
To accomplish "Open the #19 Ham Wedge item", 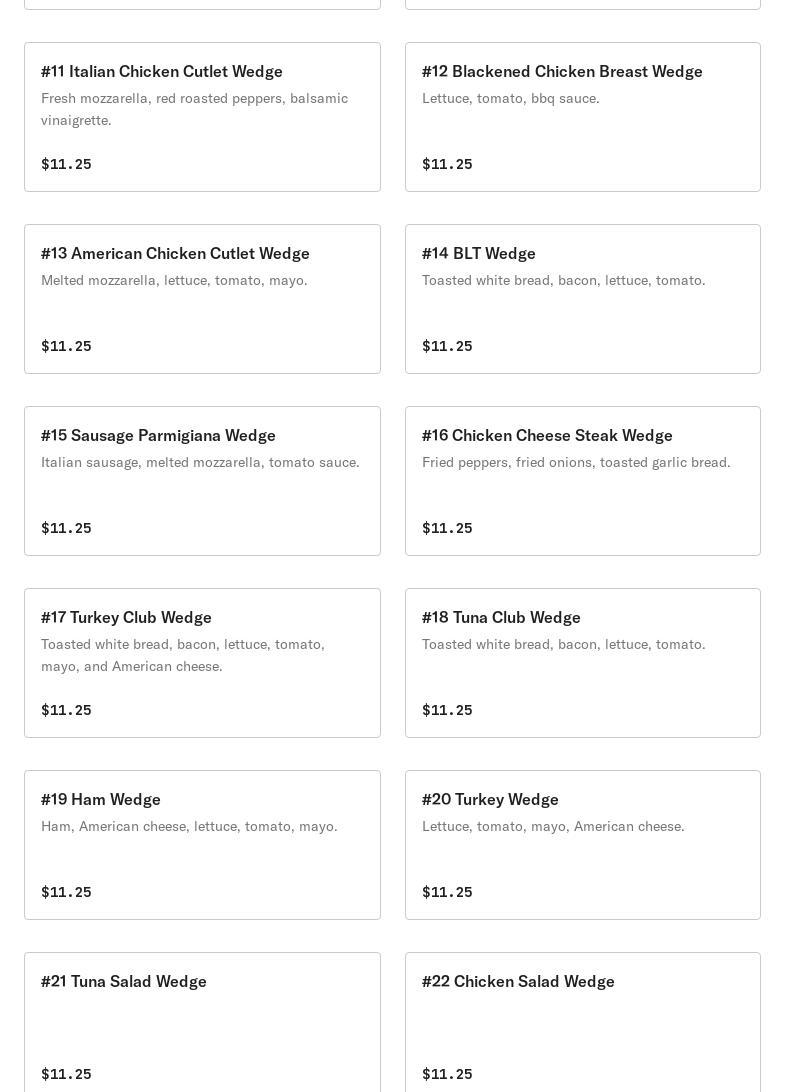I will (x=101, y=799).
